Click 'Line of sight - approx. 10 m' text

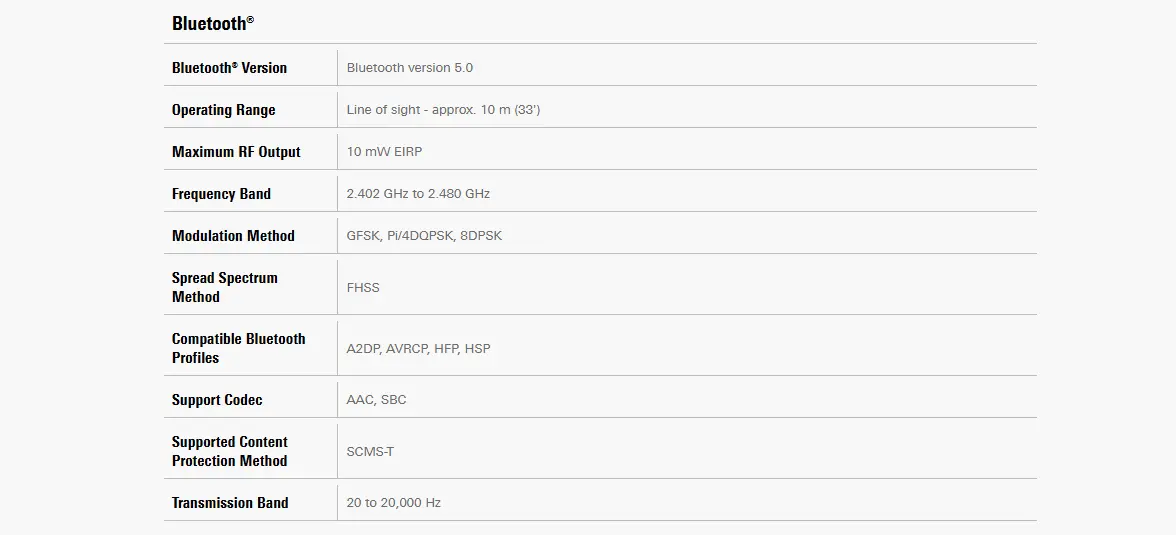point(429,110)
